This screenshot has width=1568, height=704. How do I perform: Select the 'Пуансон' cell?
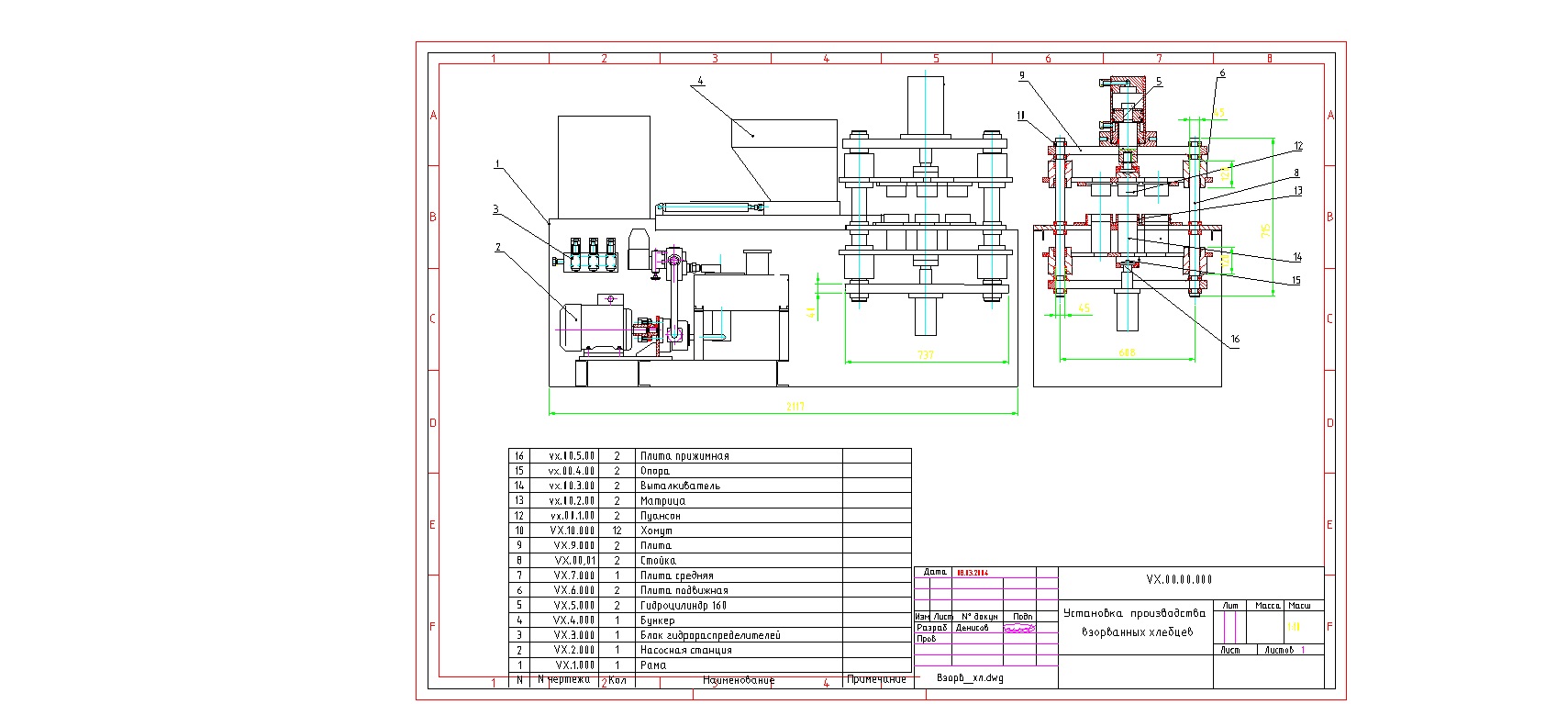(x=661, y=516)
